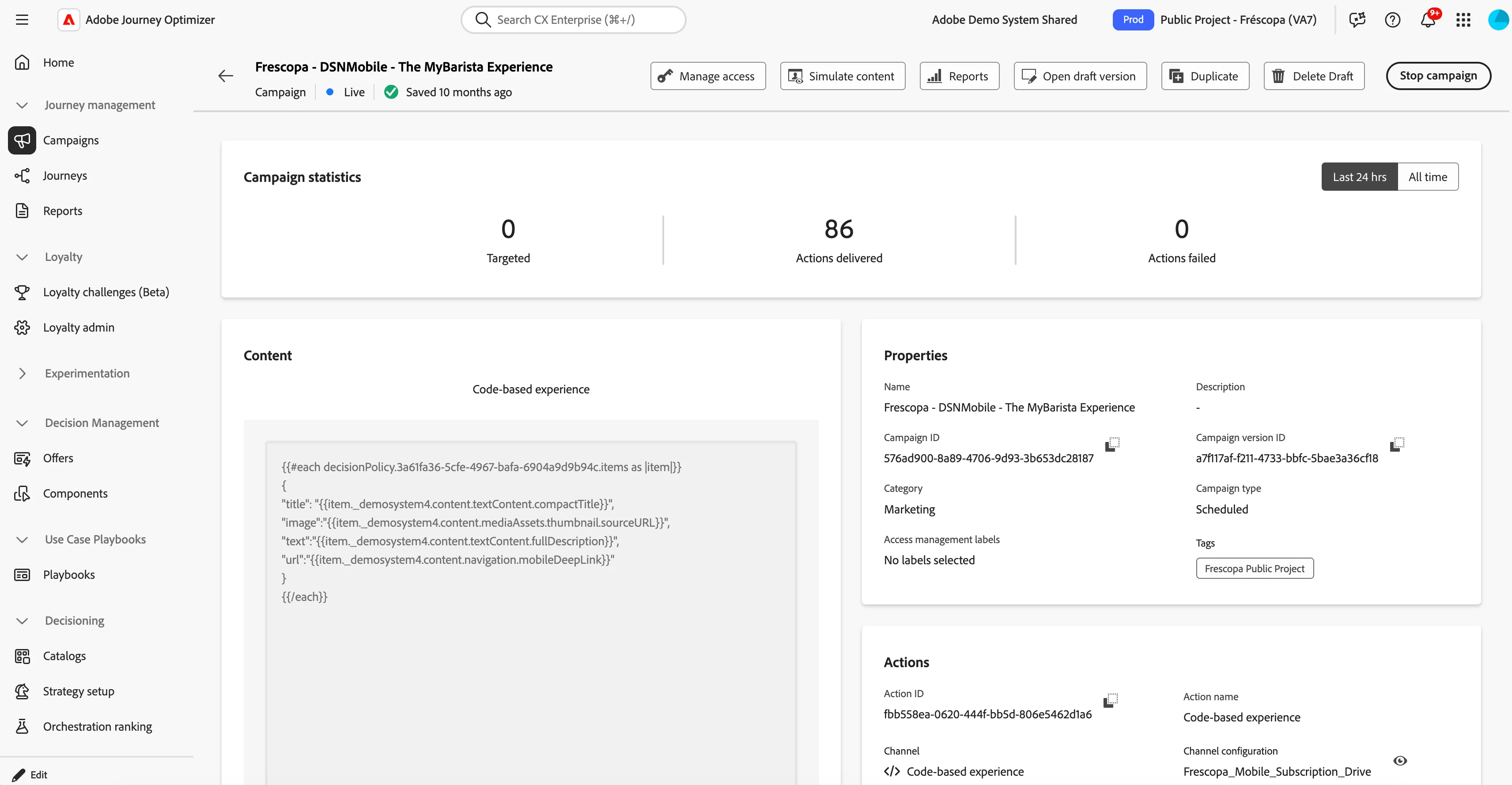
Task: Open the app switcher grid
Action: (1463, 20)
